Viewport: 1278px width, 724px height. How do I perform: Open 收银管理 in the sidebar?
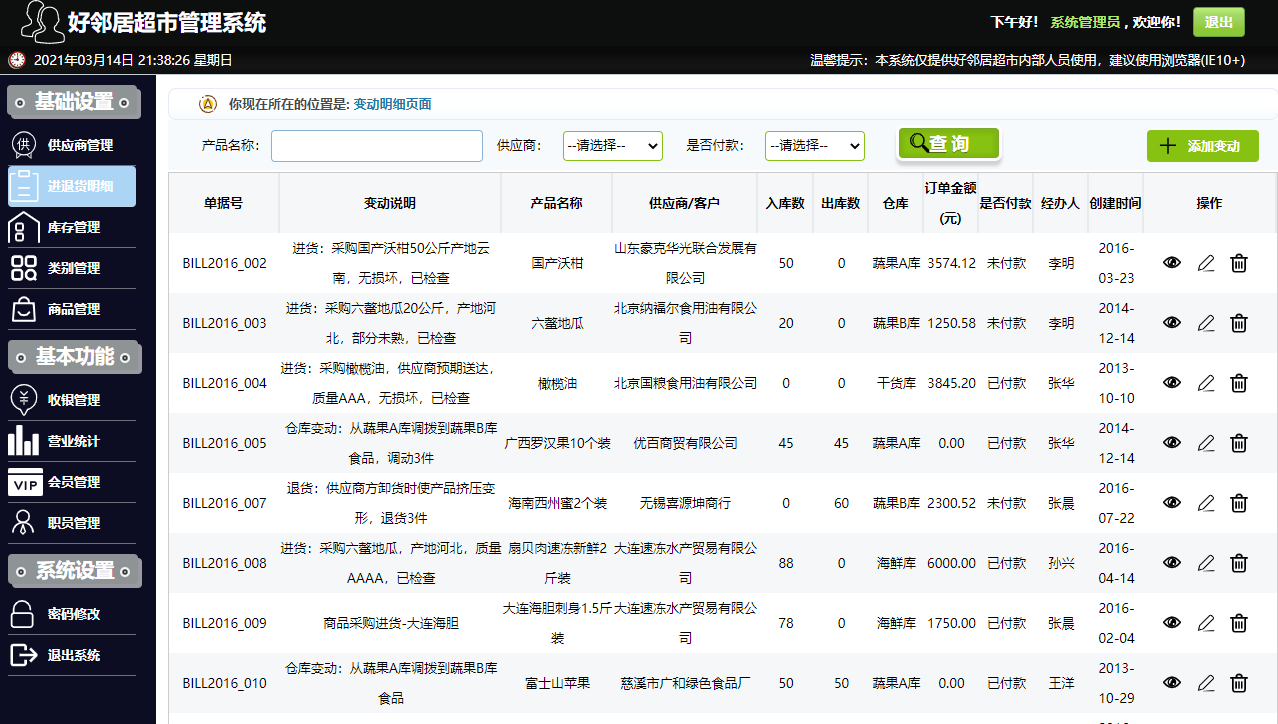(72, 399)
